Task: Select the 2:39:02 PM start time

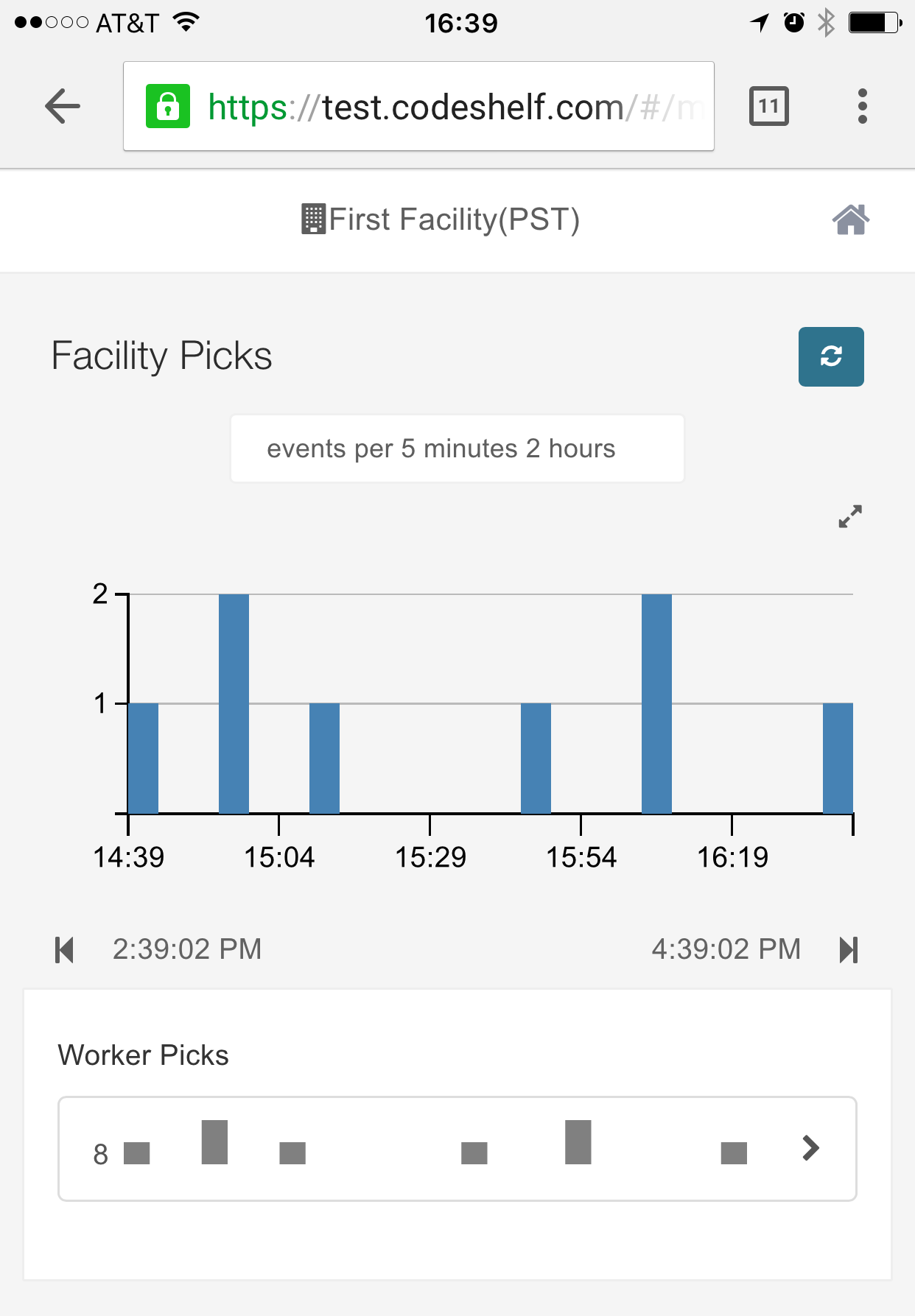Action: coord(187,949)
